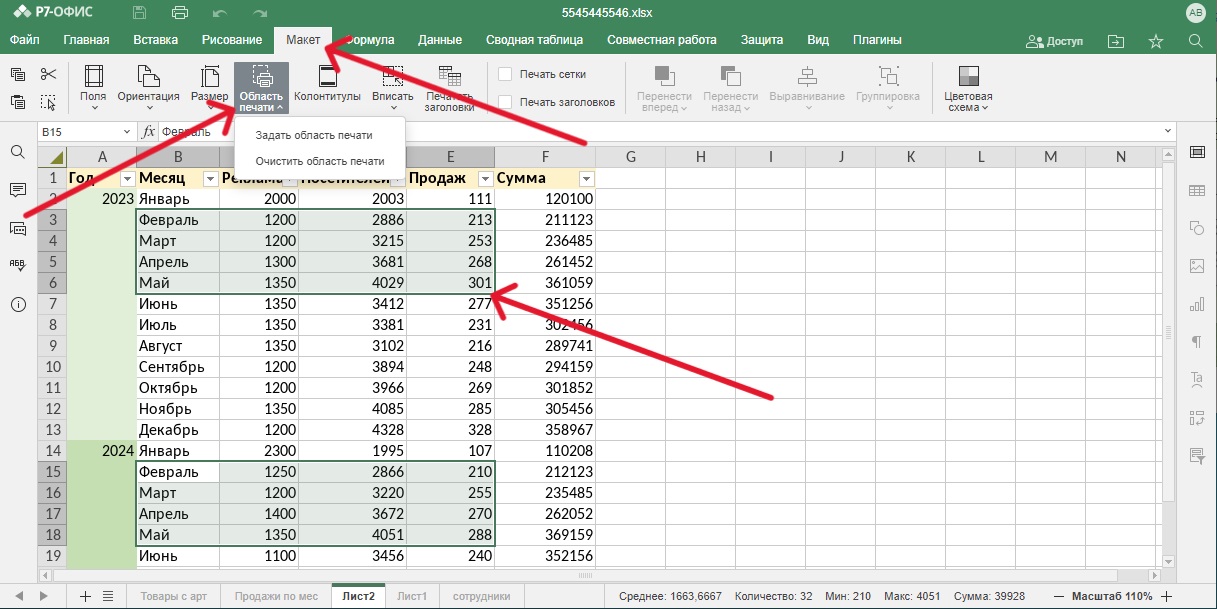The image size is (1217, 609).
Task: Click the undo arrow icon
Action: pos(220,13)
